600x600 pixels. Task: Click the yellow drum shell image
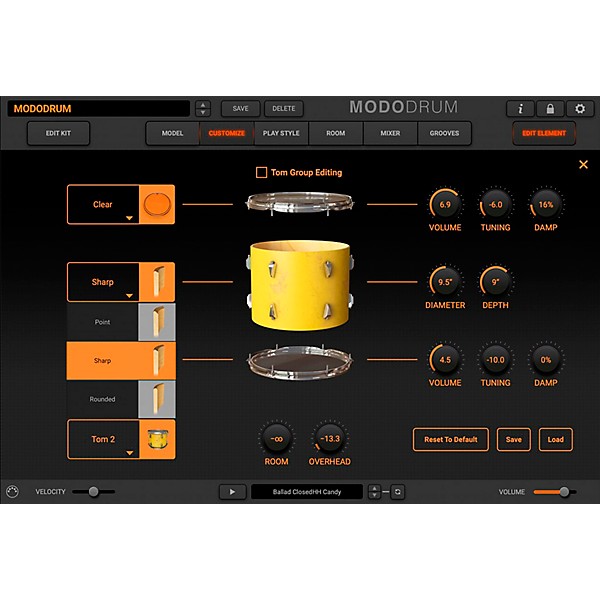(x=300, y=285)
